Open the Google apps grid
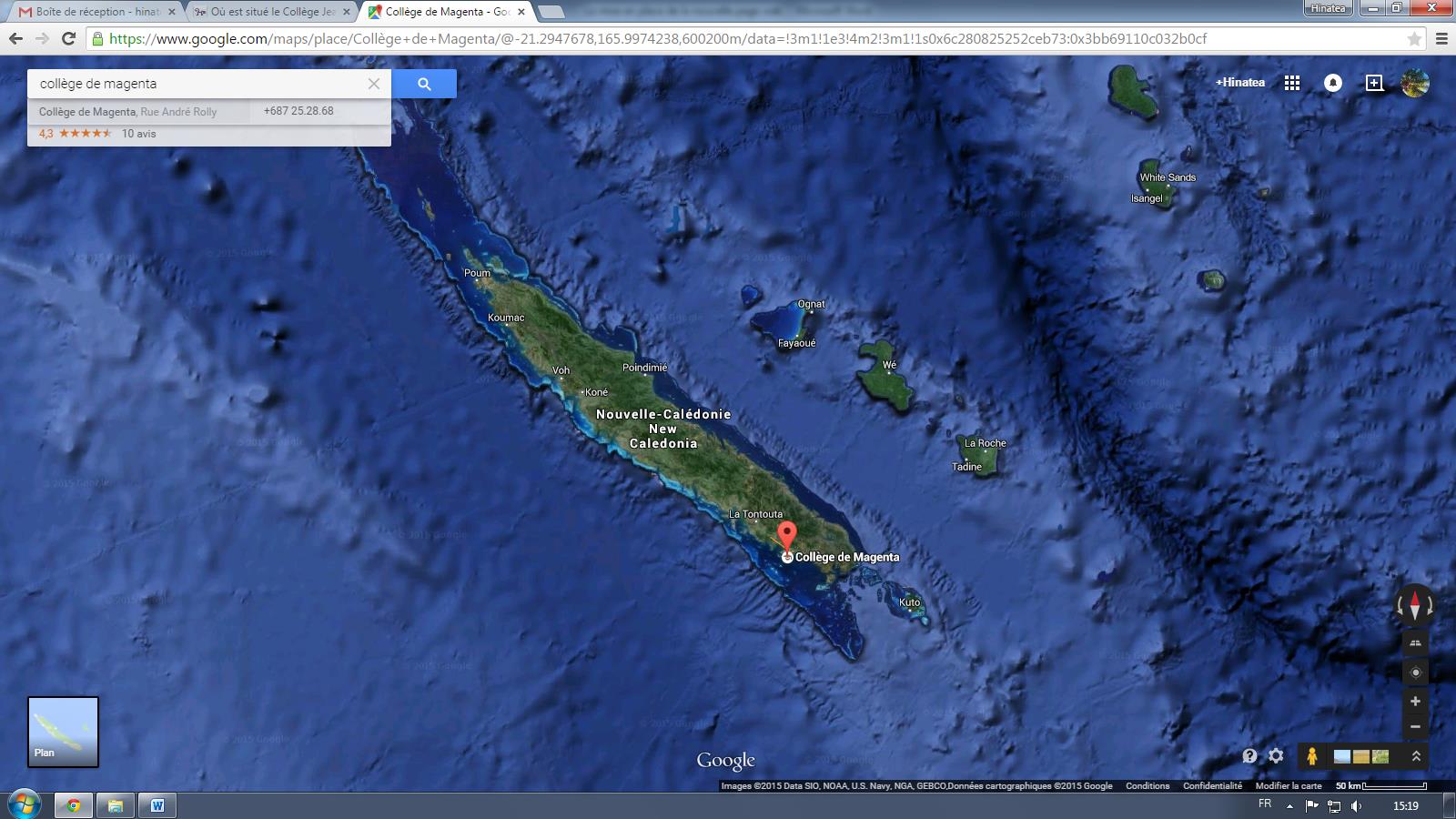 (x=1291, y=83)
